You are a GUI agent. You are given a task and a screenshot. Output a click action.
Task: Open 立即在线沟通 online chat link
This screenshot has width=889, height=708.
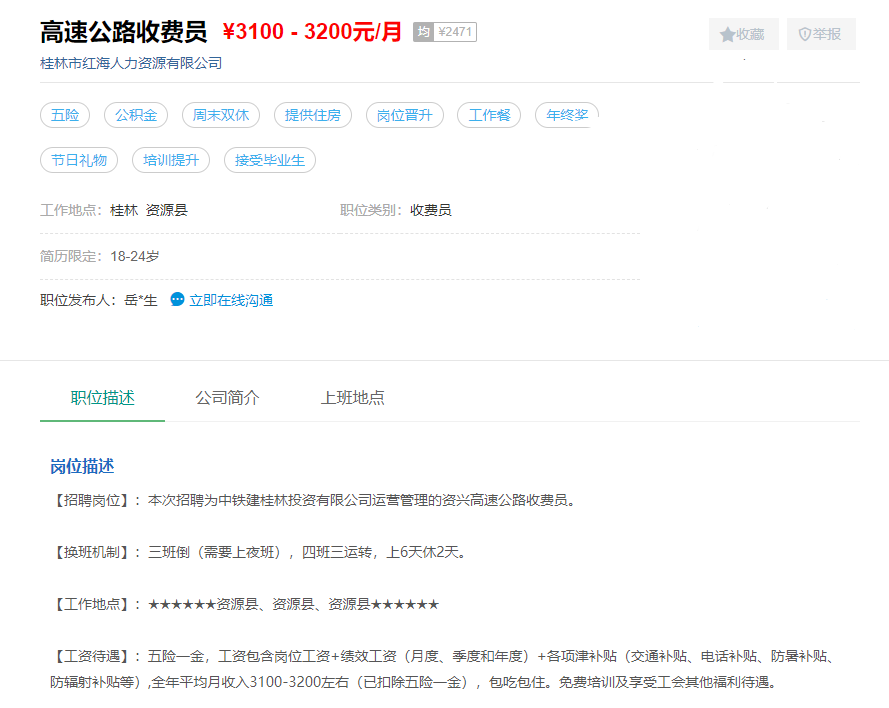231,300
